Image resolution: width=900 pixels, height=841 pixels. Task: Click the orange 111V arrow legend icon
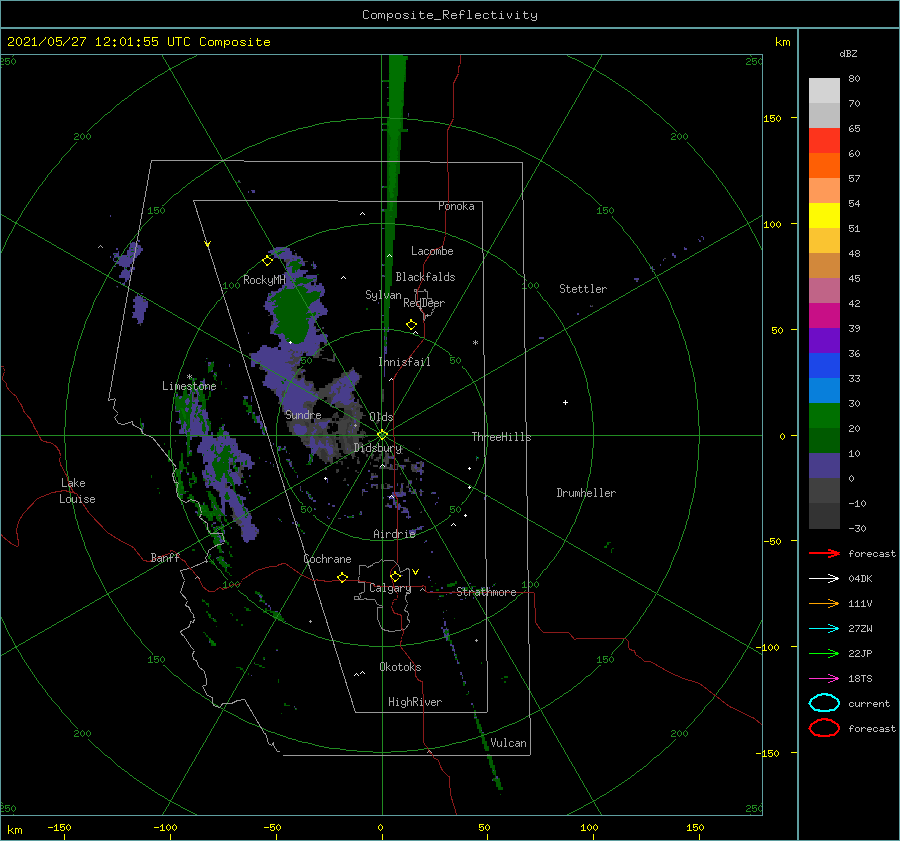[824, 603]
